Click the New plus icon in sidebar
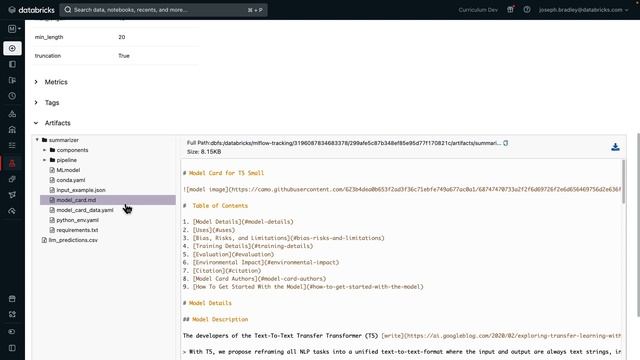 [x=12, y=48]
